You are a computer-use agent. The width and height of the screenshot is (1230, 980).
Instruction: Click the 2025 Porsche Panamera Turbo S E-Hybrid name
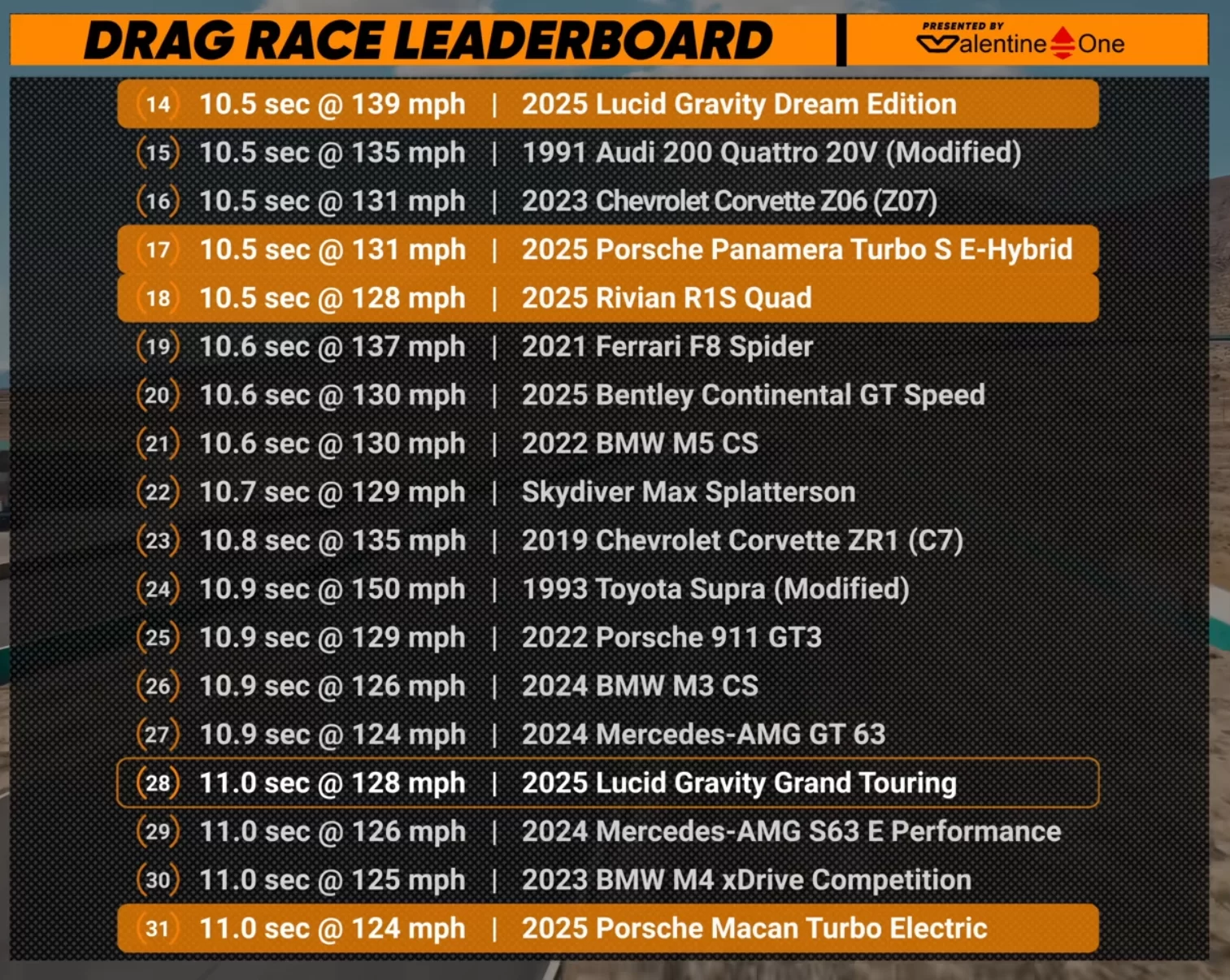[x=797, y=249]
